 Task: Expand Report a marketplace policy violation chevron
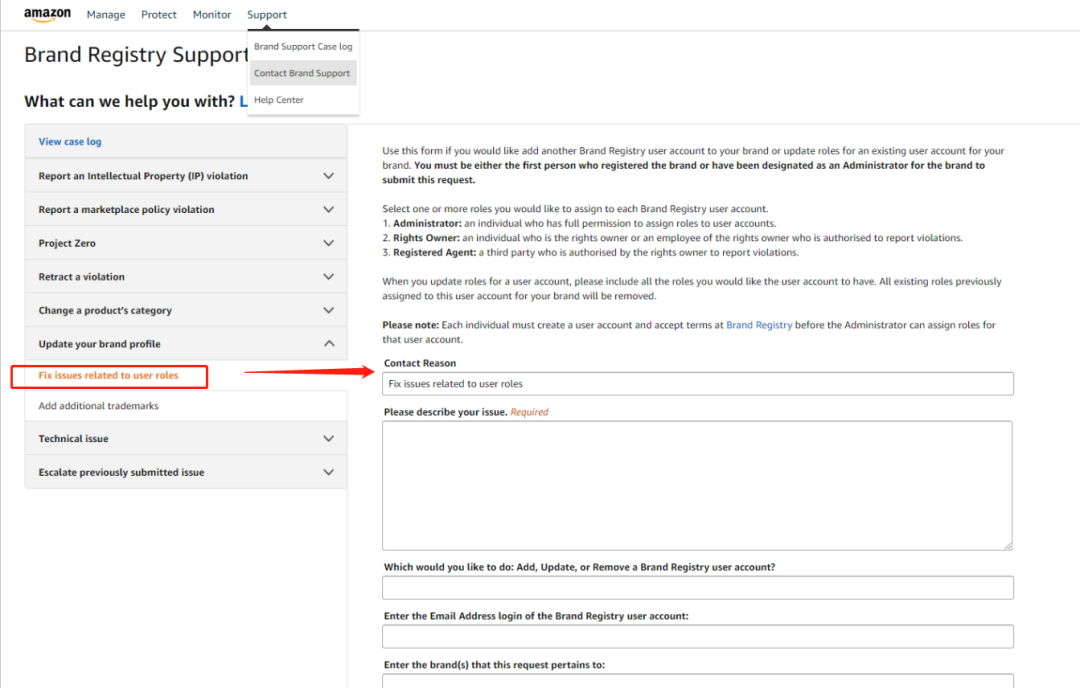[x=329, y=209]
